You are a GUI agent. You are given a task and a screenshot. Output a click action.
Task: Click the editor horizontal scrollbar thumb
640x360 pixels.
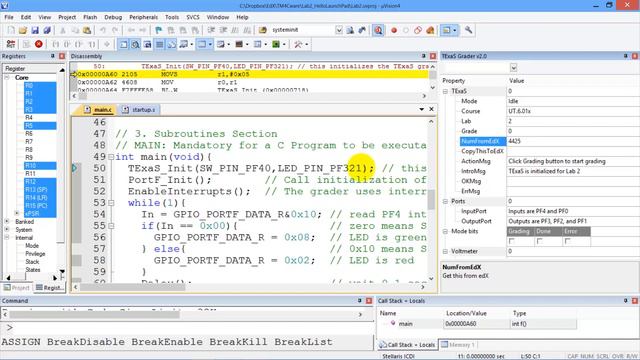(133, 287)
